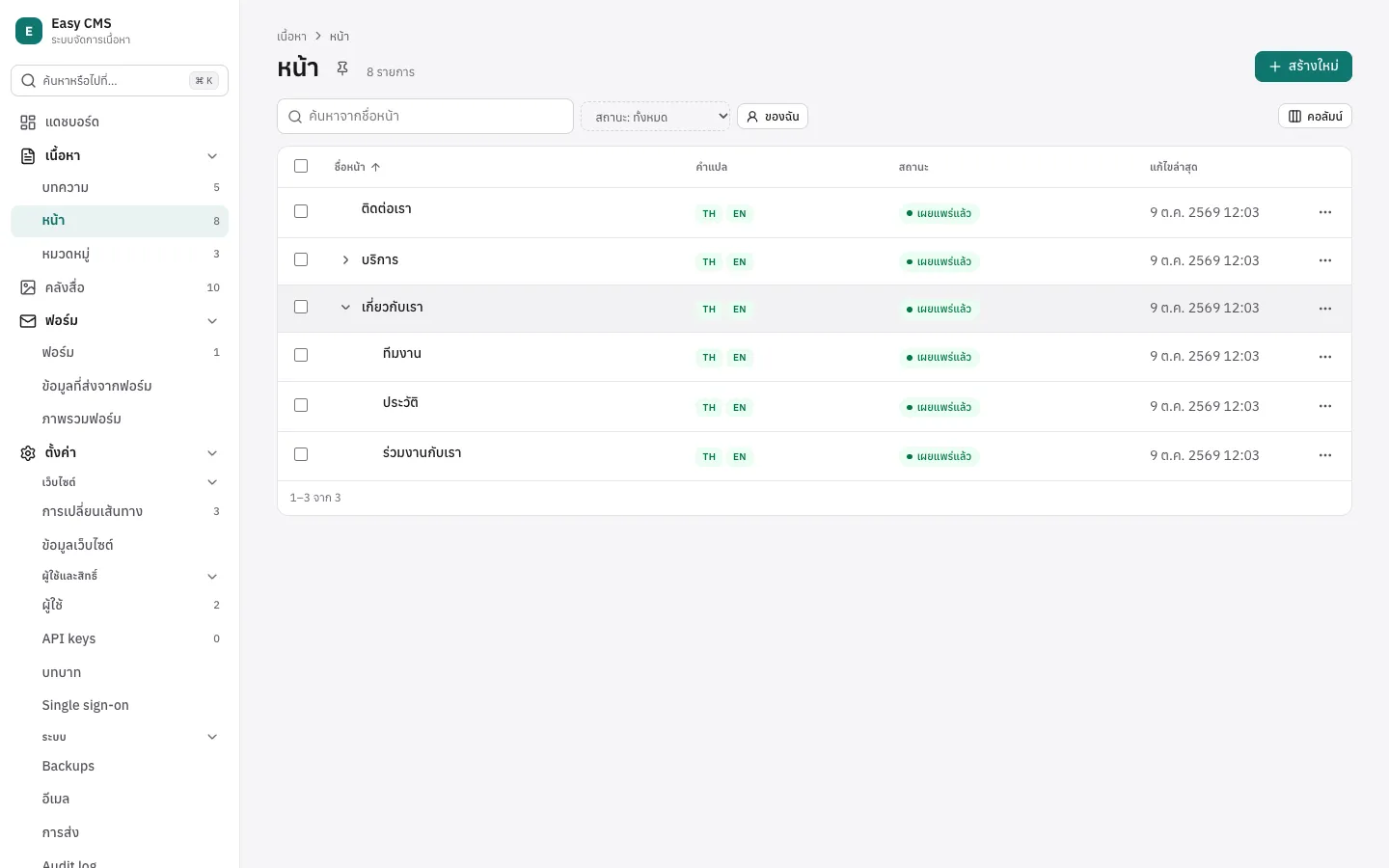Click the ตั้งค่า gear icon
This screenshot has height=868, width=1389.
coord(28,453)
